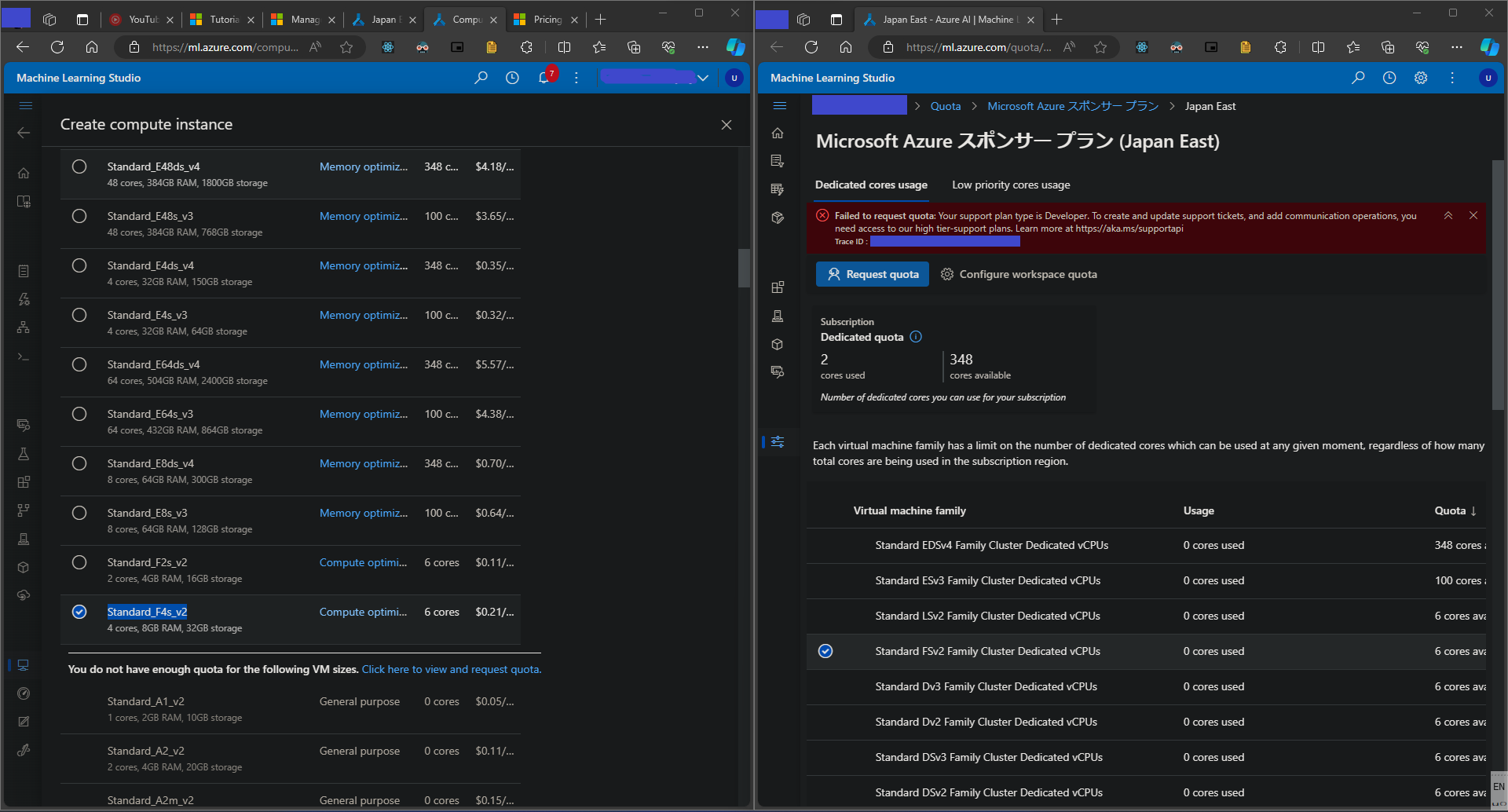The image size is (1508, 812).
Task: Click vertical scrollbar of quota page
Action: [x=1498, y=285]
